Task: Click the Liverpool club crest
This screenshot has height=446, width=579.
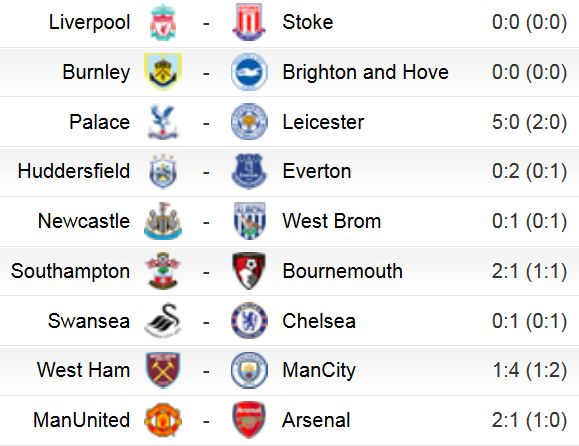Action: coord(163,22)
